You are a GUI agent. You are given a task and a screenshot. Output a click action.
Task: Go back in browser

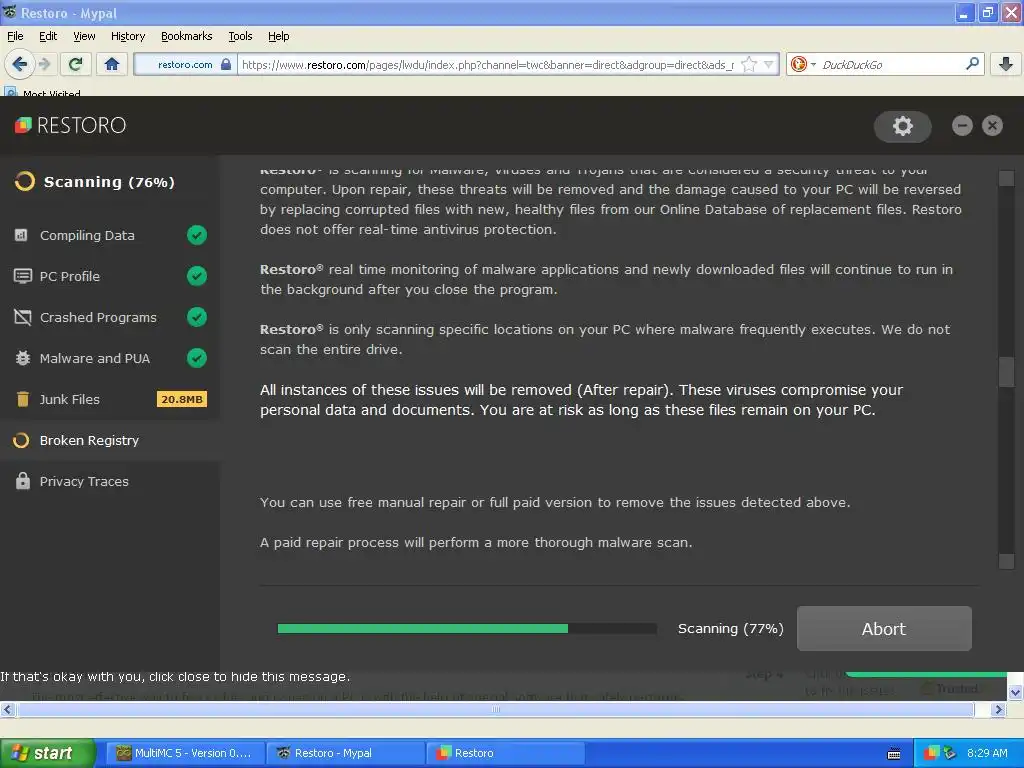coord(19,64)
